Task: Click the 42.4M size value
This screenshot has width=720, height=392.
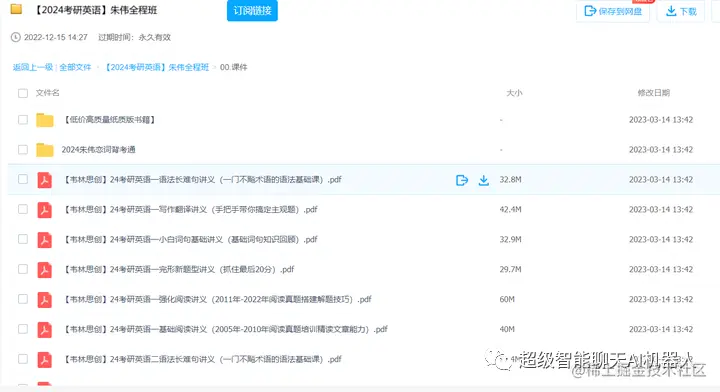Action: click(510, 209)
